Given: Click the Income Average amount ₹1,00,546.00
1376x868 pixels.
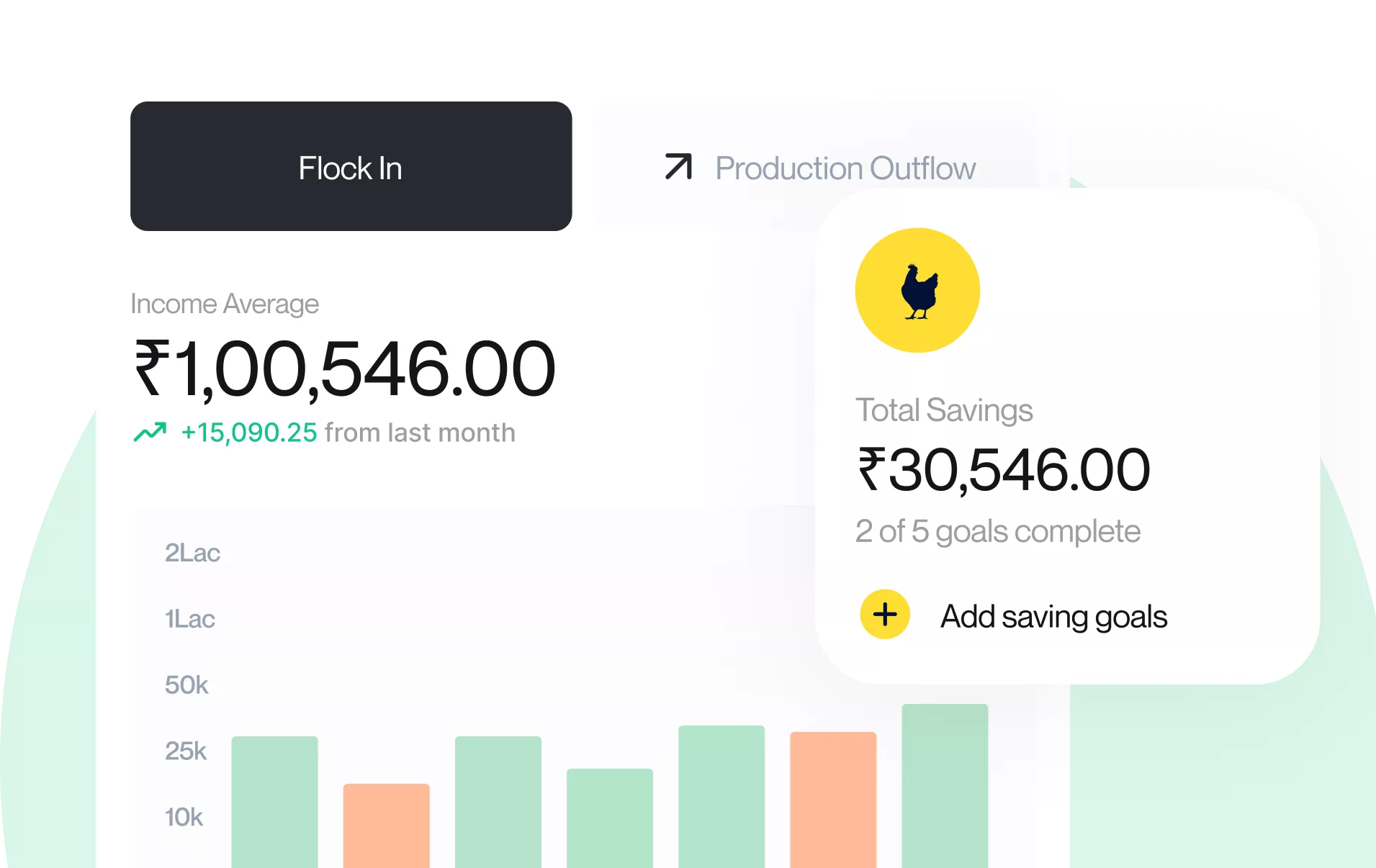Looking at the screenshot, I should (x=345, y=369).
